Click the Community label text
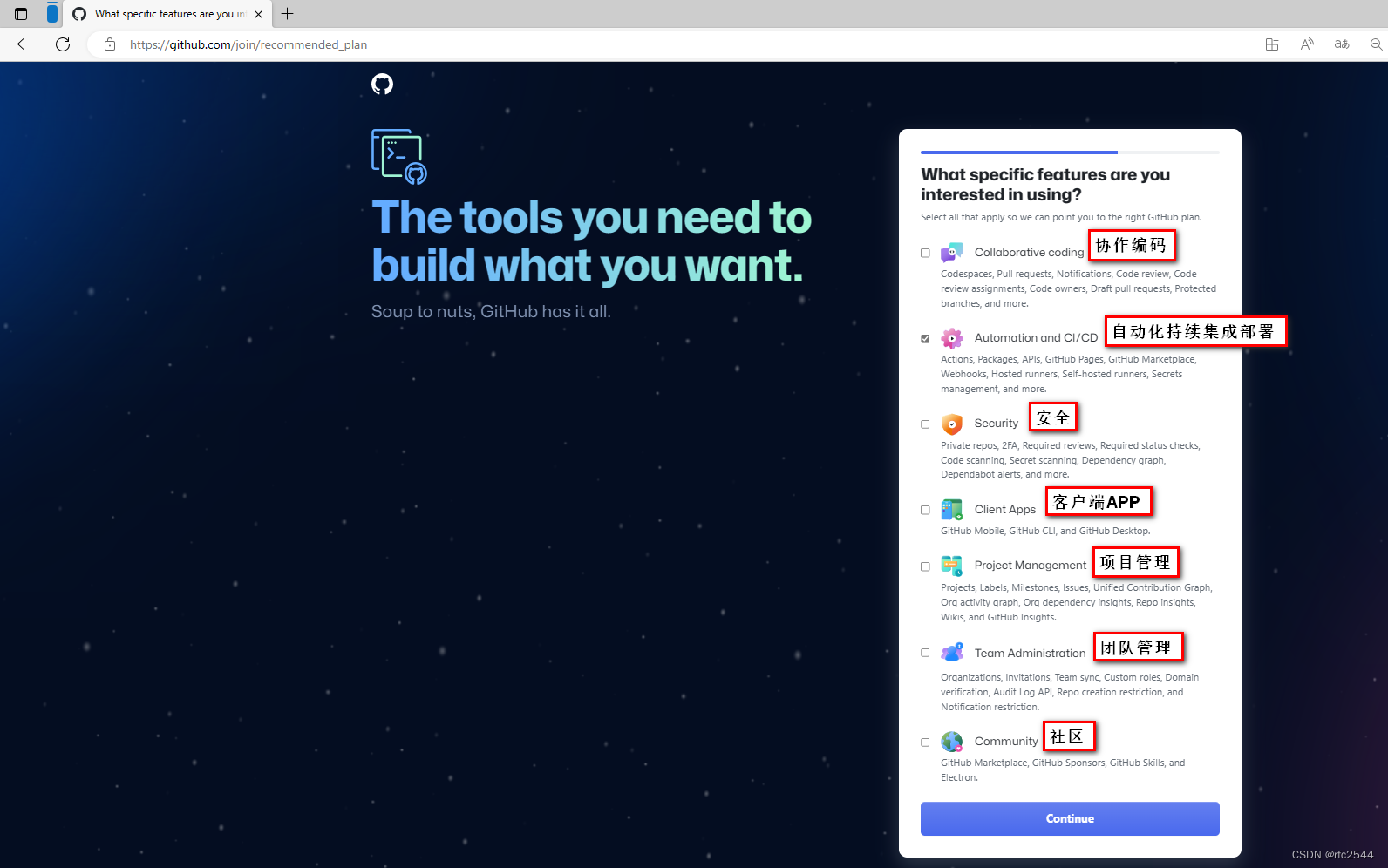The width and height of the screenshot is (1388, 868). (1006, 742)
